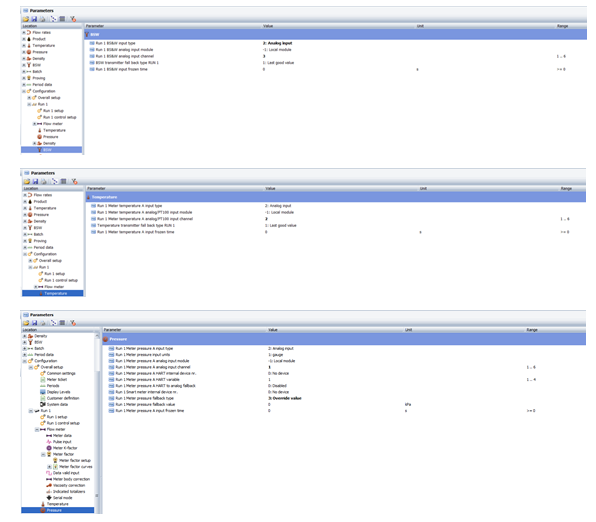Image resolution: width=596 pixels, height=522 pixels.
Task: Select Customer definition tree item
Action: click(x=63, y=398)
